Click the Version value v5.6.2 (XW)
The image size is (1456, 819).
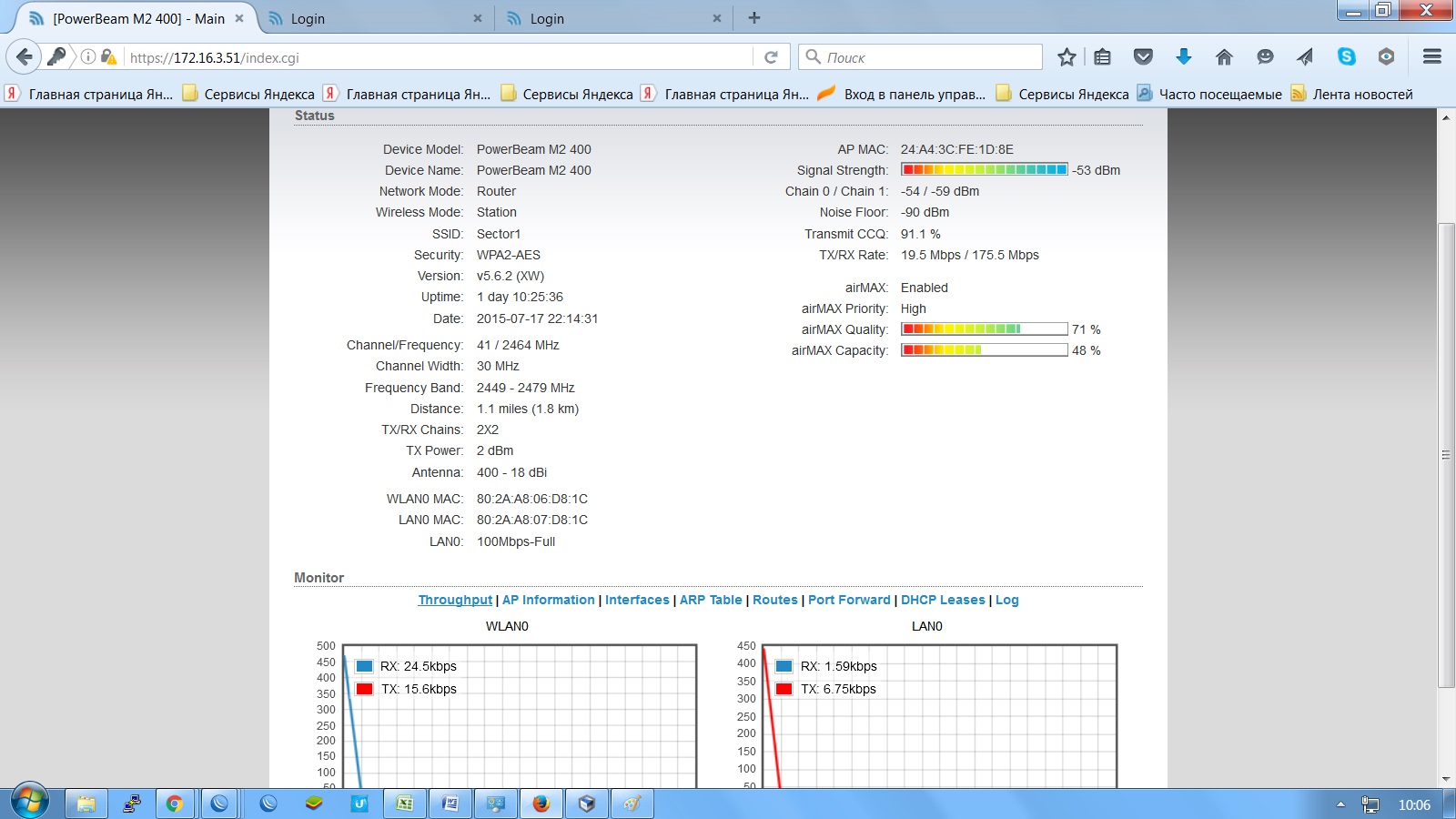[511, 276]
